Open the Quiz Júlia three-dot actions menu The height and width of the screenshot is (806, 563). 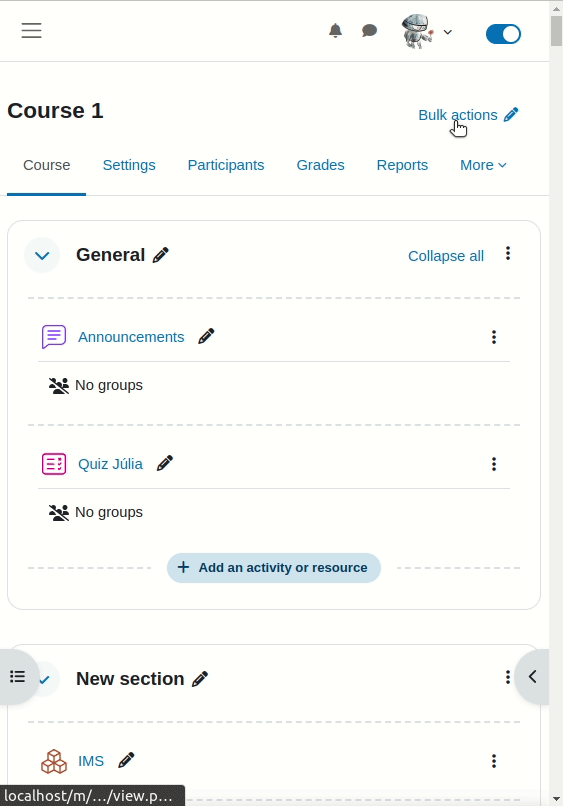click(494, 464)
